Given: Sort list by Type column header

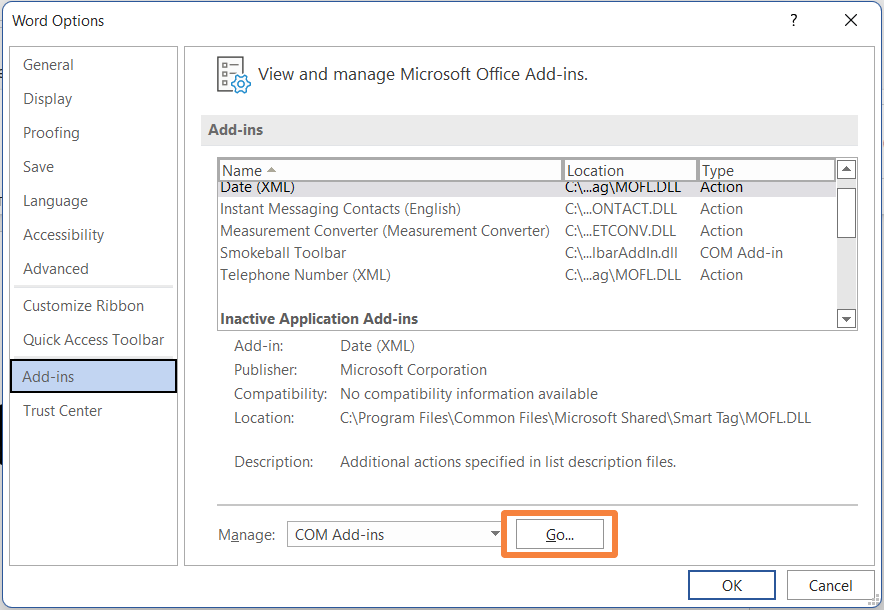Looking at the screenshot, I should pos(766,170).
